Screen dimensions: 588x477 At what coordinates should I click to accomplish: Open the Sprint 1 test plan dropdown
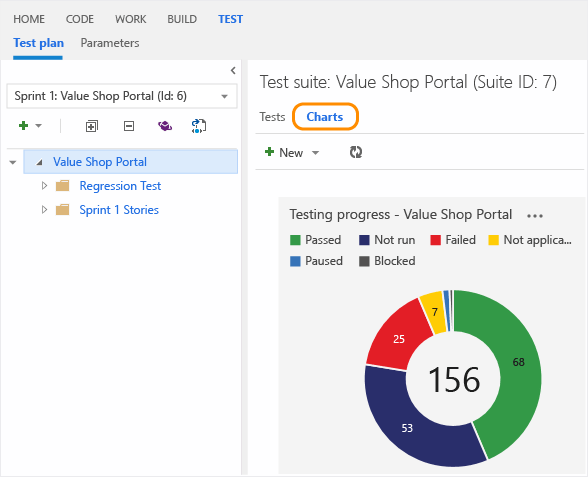pyautogui.click(x=122, y=96)
